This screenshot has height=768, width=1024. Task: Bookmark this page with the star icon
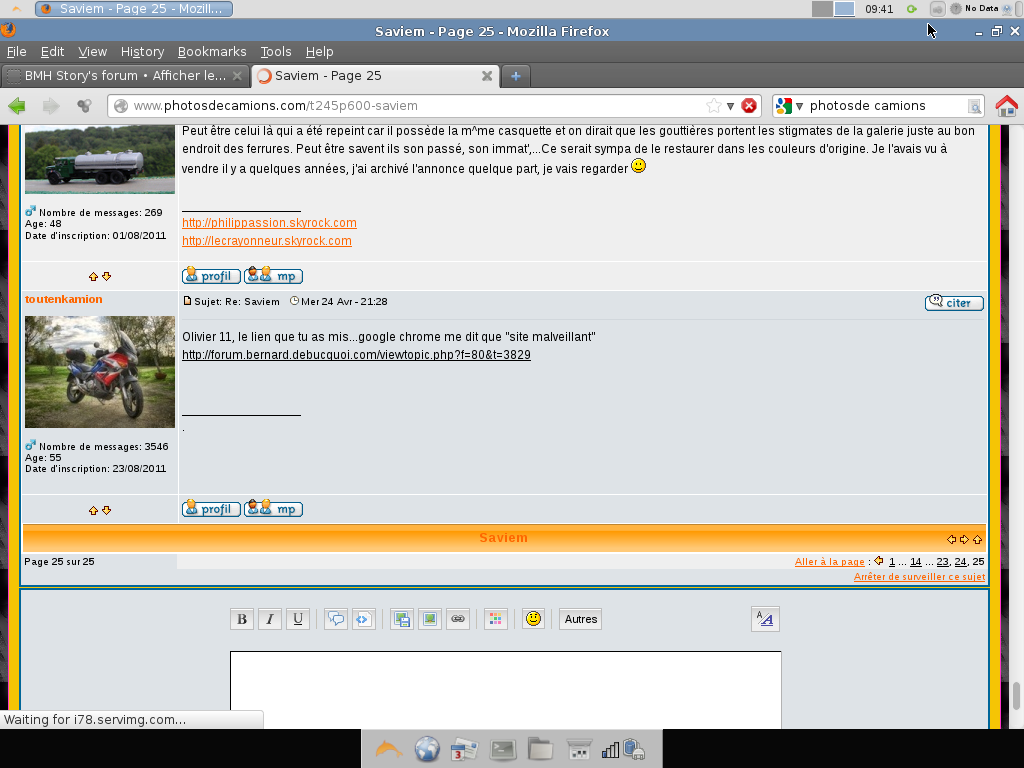pos(713,106)
